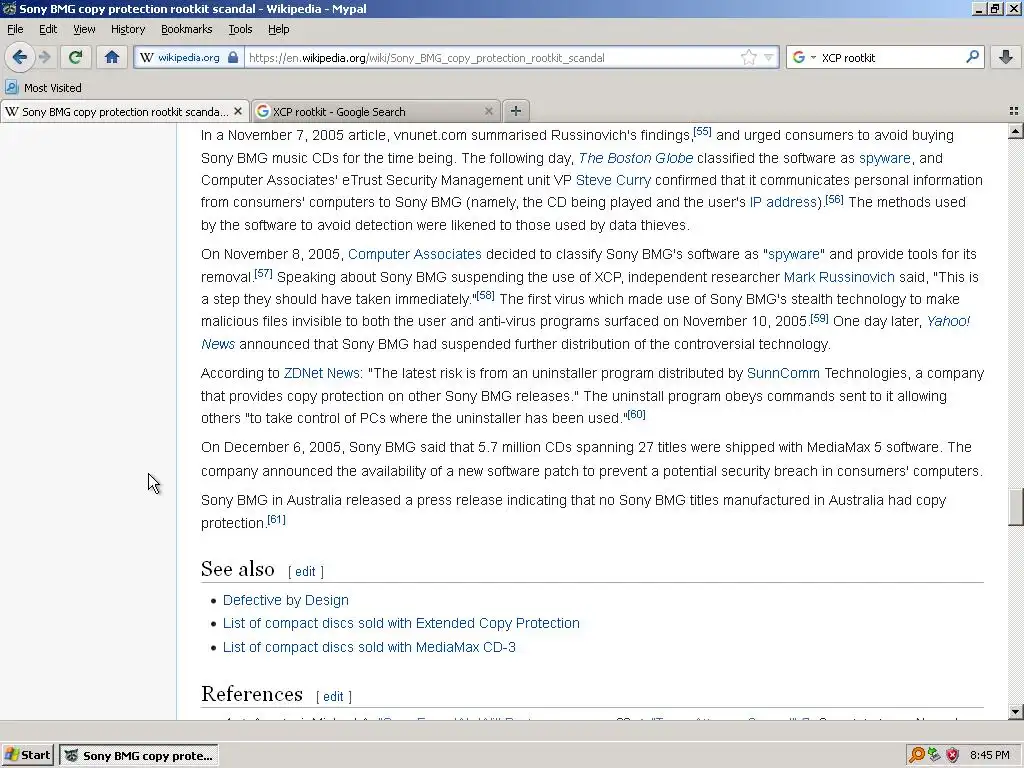Open List of discs with Extended Copy Protection
The width and height of the screenshot is (1024, 768).
coord(401,623)
